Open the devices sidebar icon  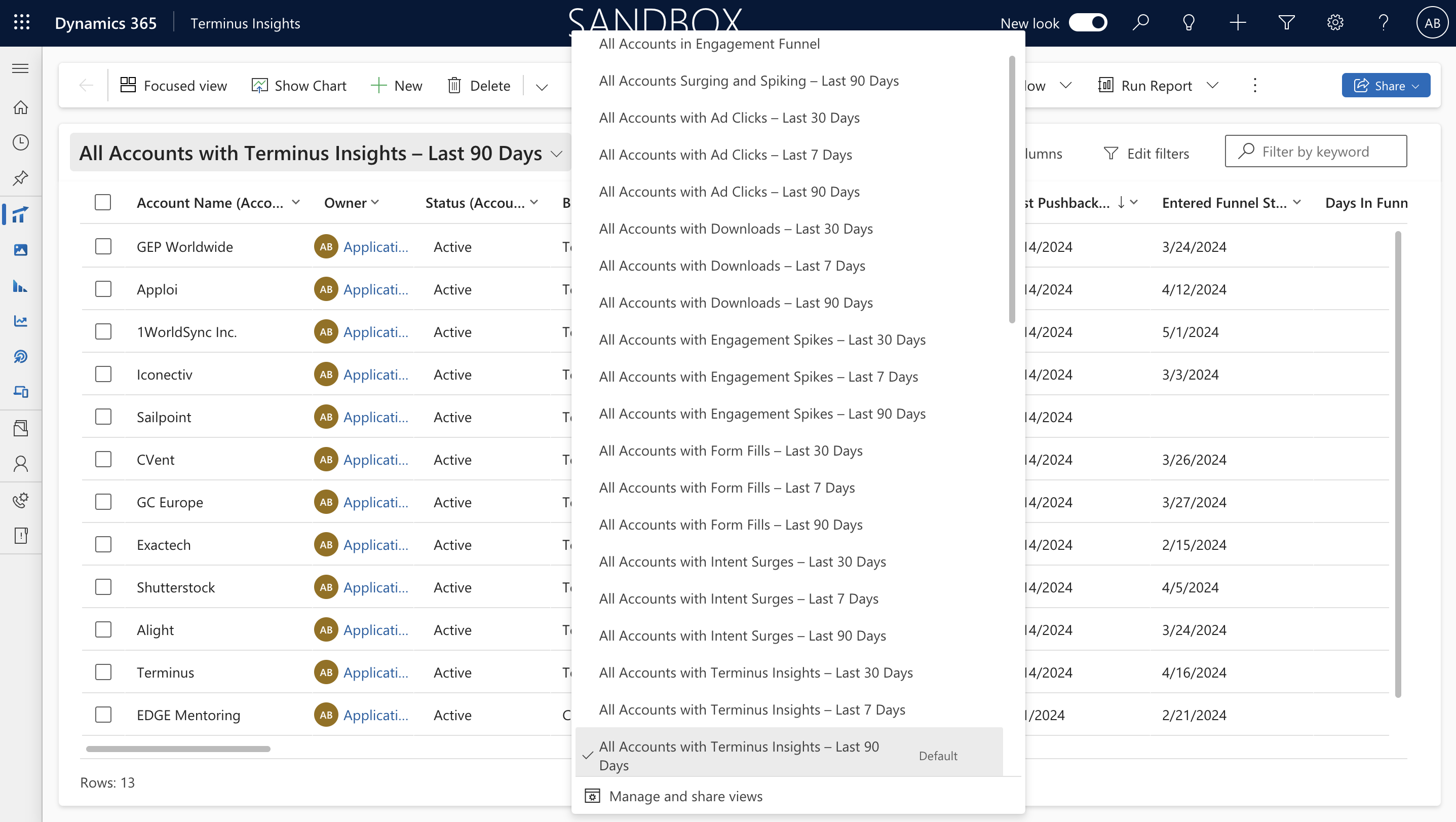tap(20, 392)
